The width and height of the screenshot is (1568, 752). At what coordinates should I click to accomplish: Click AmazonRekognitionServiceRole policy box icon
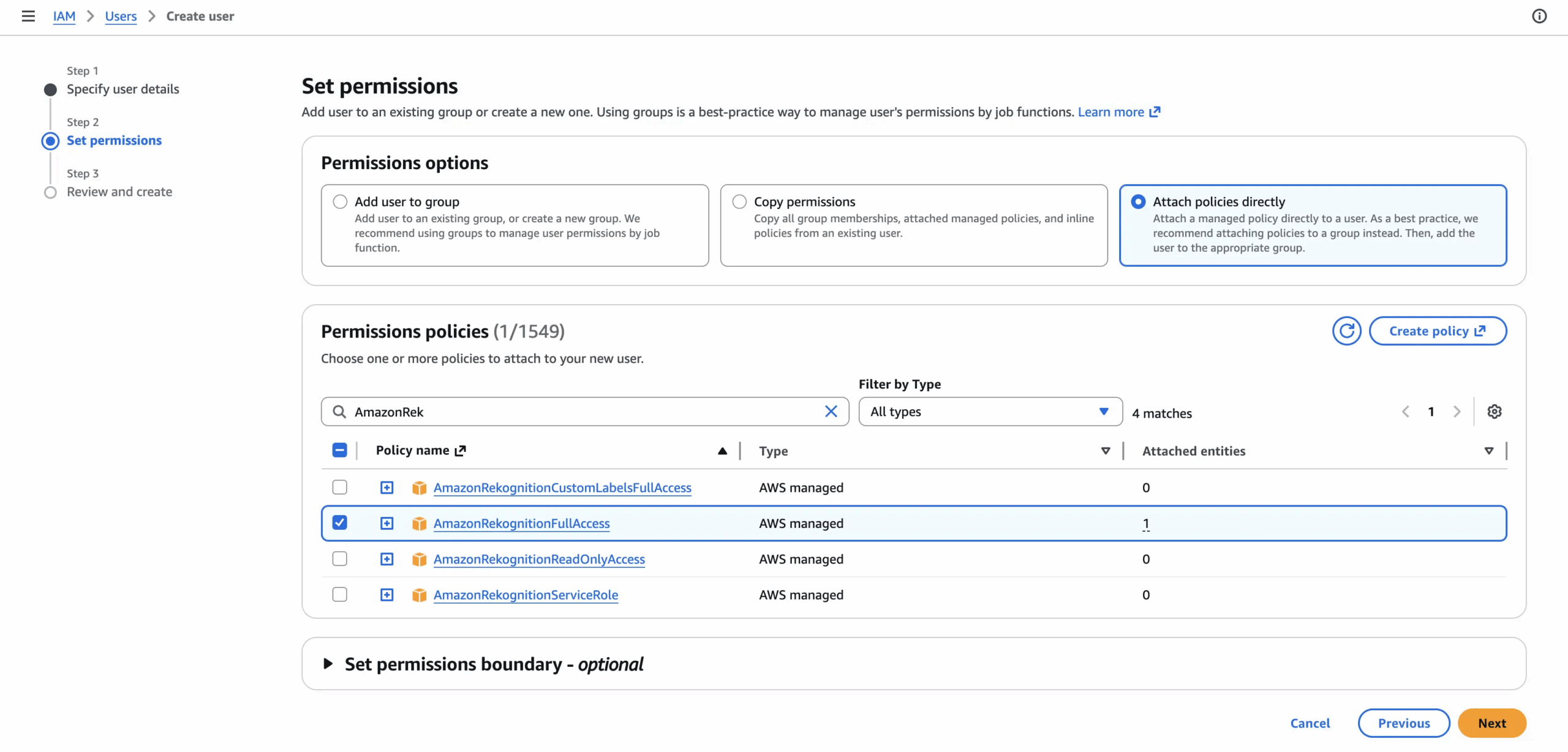click(419, 595)
